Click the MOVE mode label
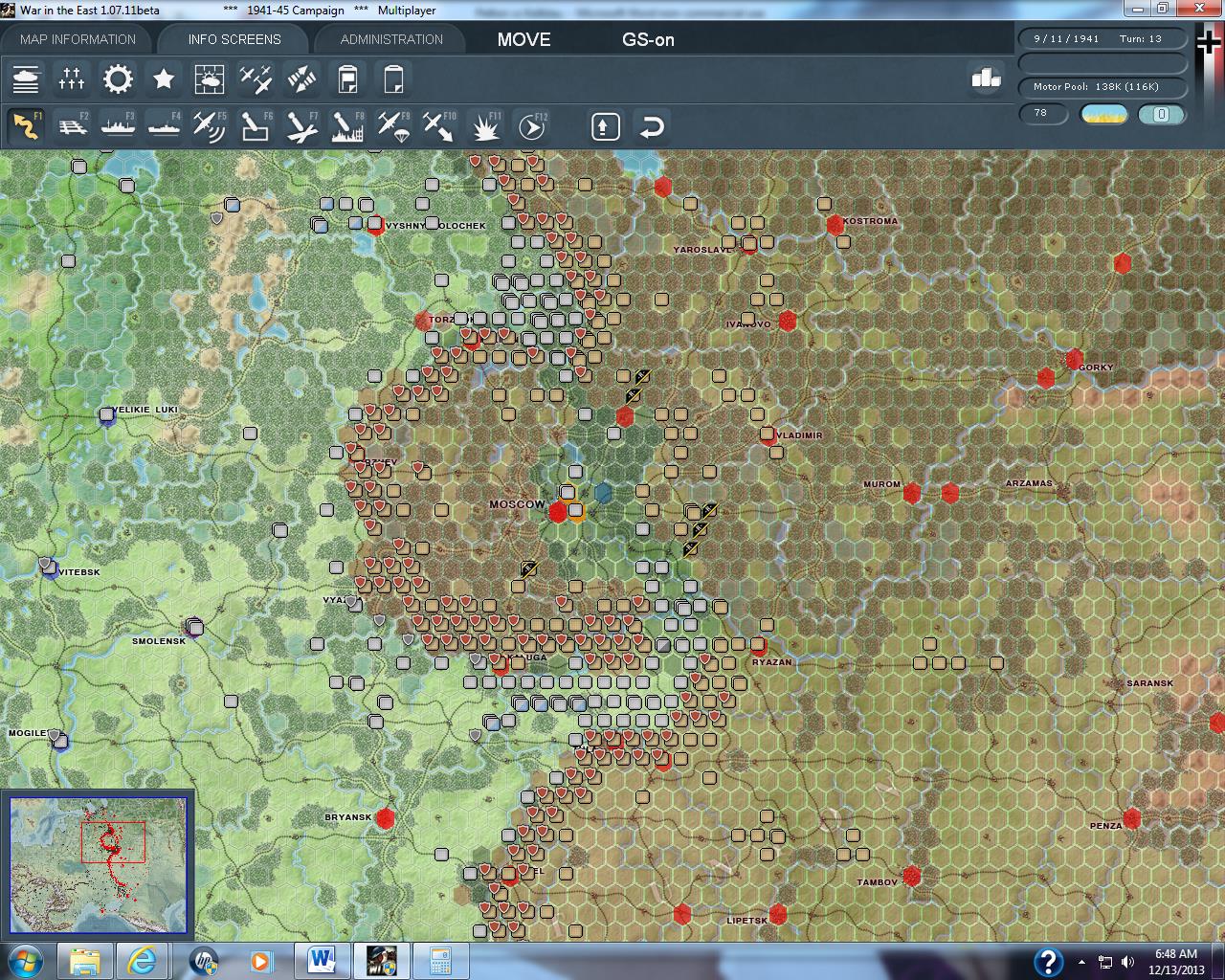Screen dimensions: 1225x980 click(523, 39)
